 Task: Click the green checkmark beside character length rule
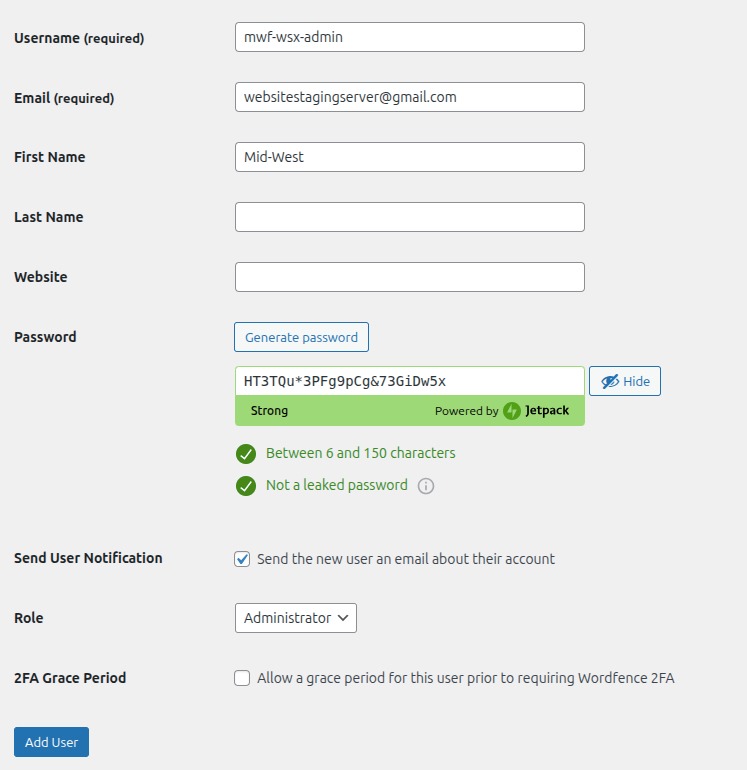tap(246, 454)
